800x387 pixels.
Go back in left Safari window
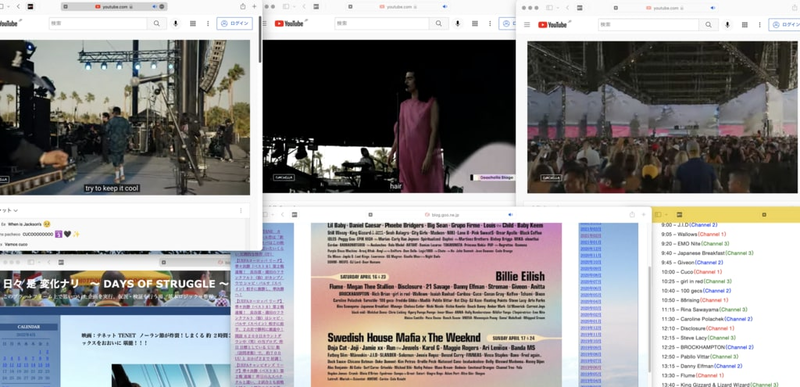[x=18, y=7]
